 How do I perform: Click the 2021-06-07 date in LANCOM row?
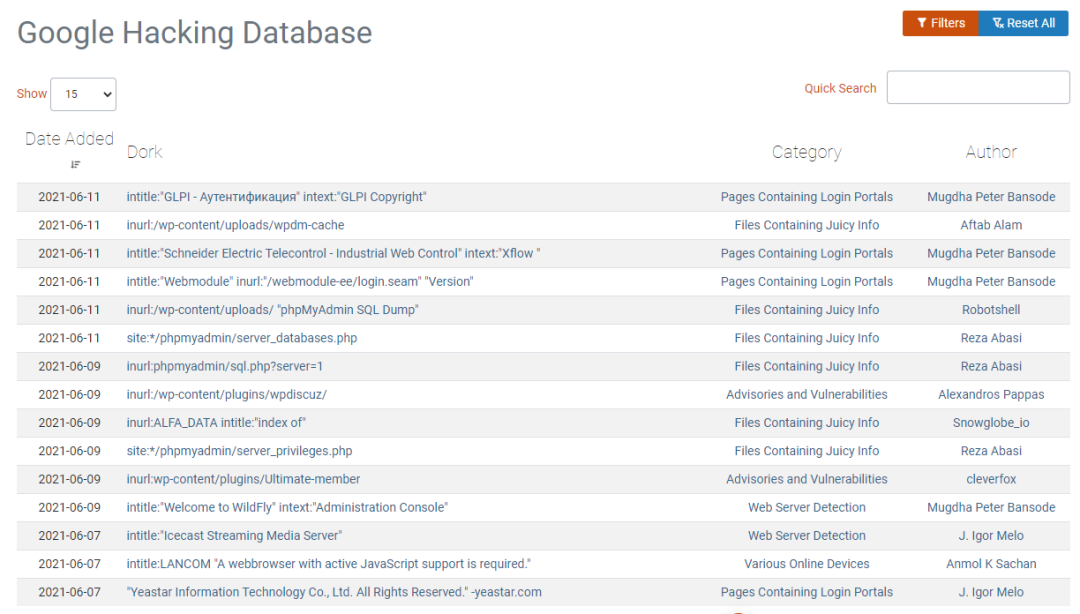click(69, 564)
